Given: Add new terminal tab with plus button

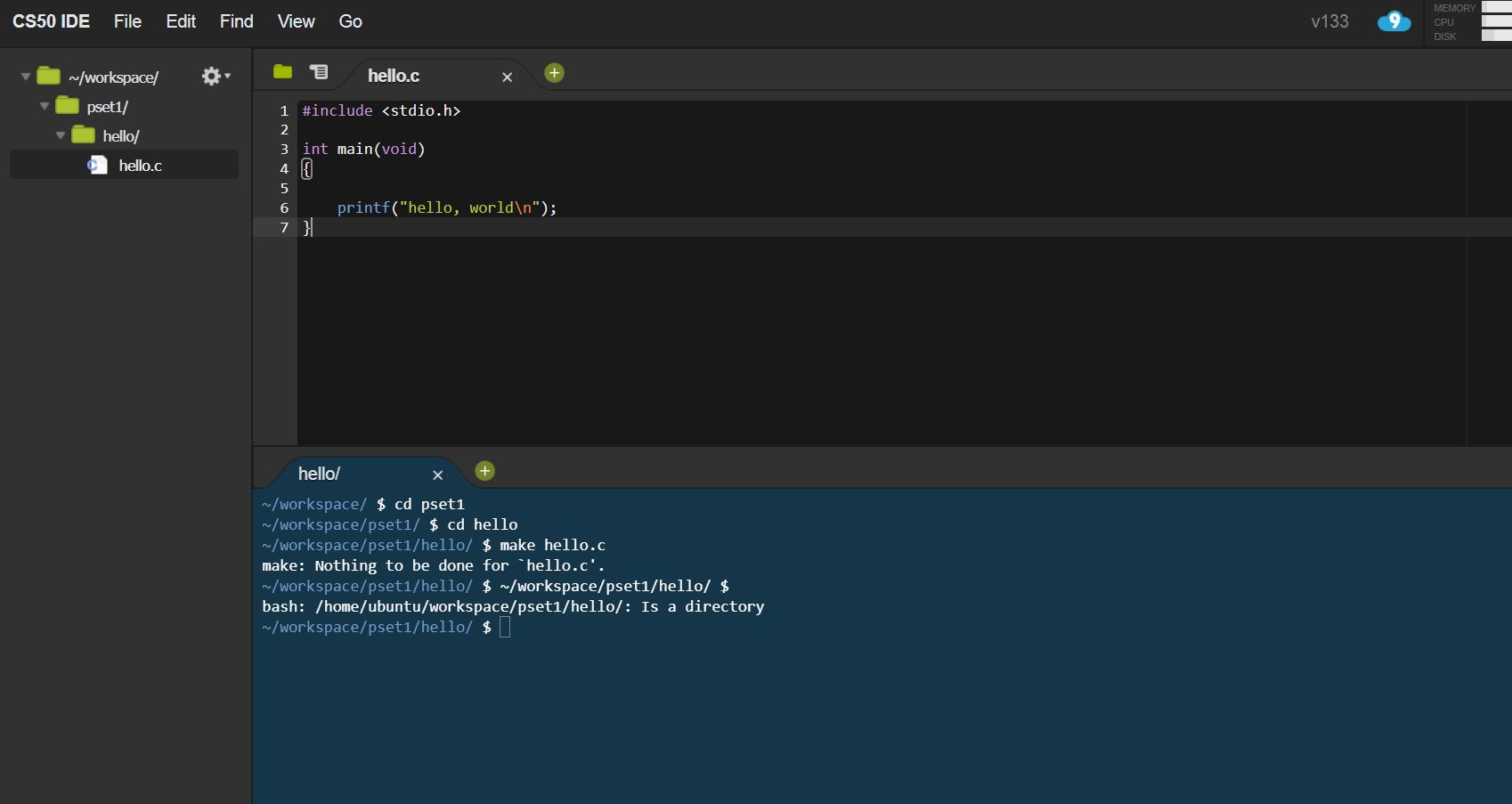Looking at the screenshot, I should point(484,471).
